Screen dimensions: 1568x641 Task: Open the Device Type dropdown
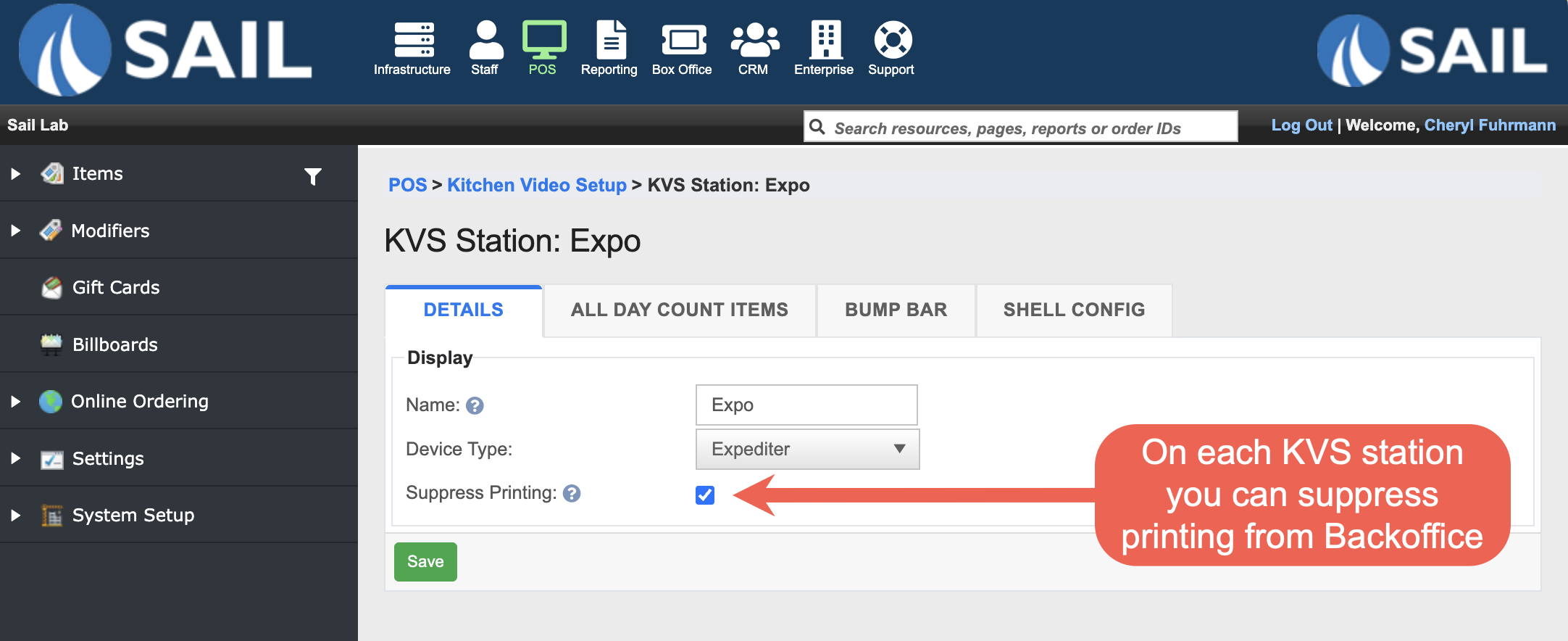click(x=807, y=449)
